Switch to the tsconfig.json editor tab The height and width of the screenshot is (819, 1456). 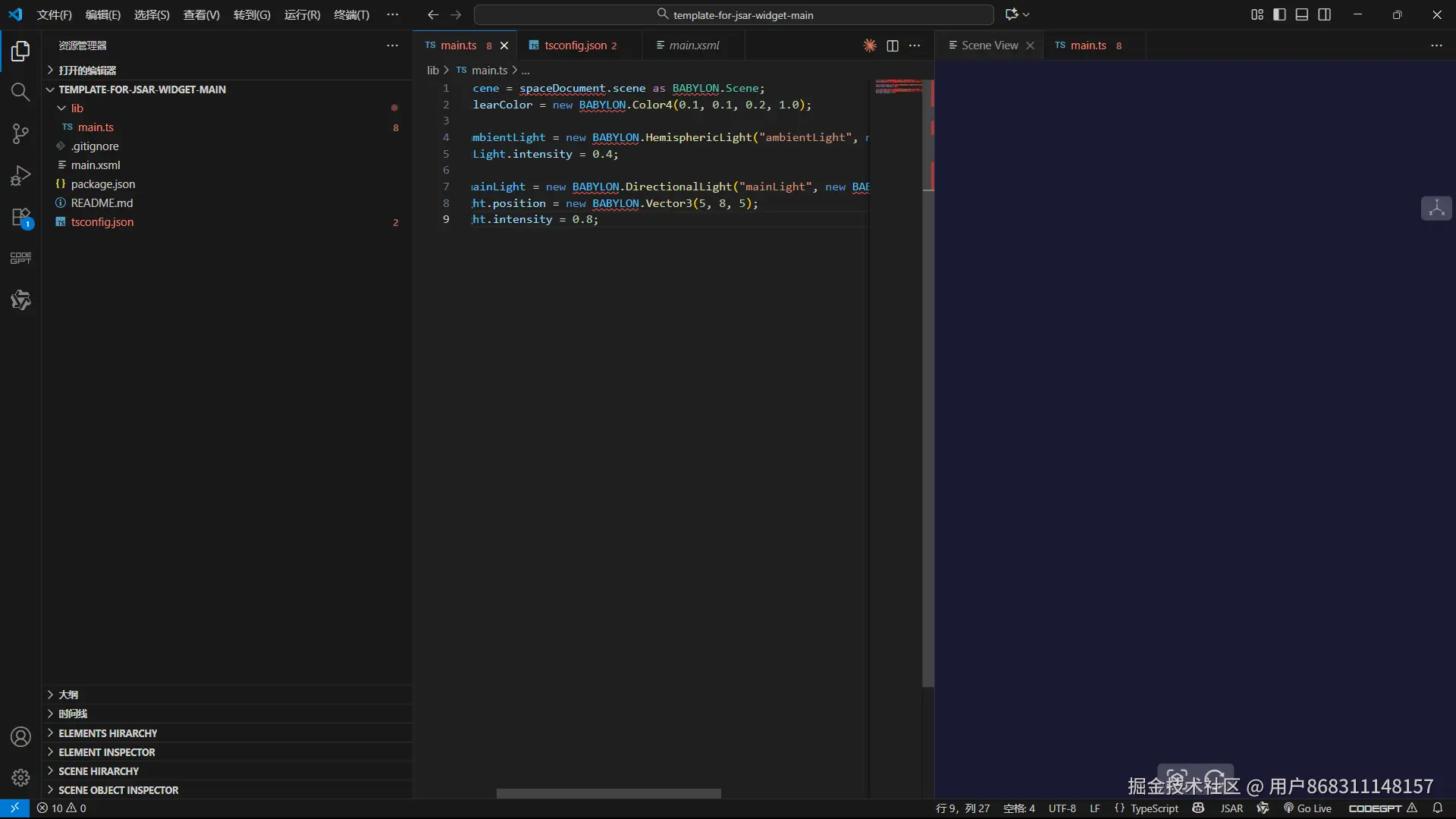[575, 45]
